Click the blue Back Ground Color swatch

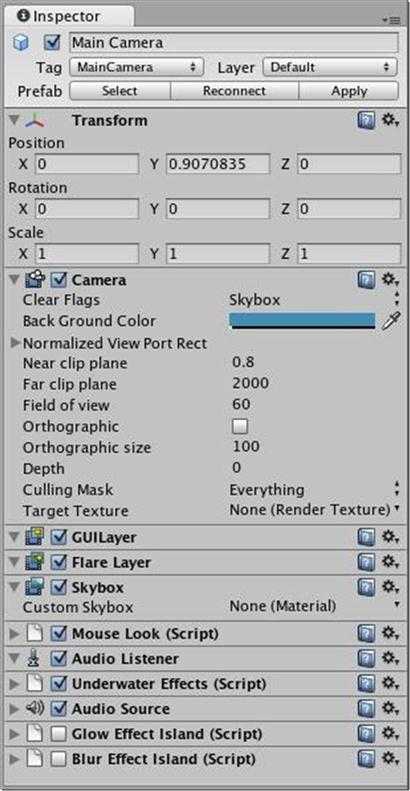[x=302, y=320]
